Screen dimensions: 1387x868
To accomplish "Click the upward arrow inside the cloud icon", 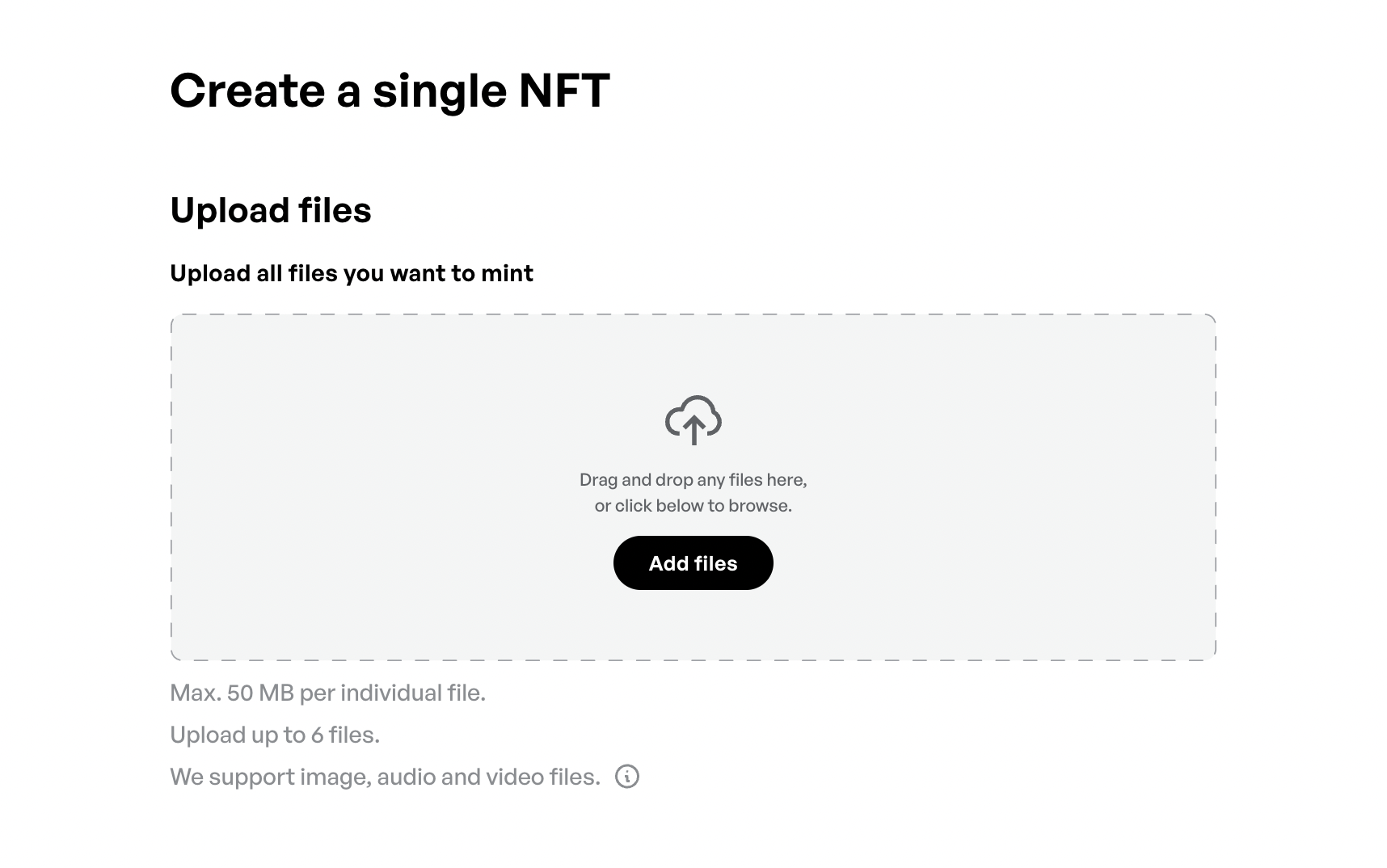I will [693, 430].
